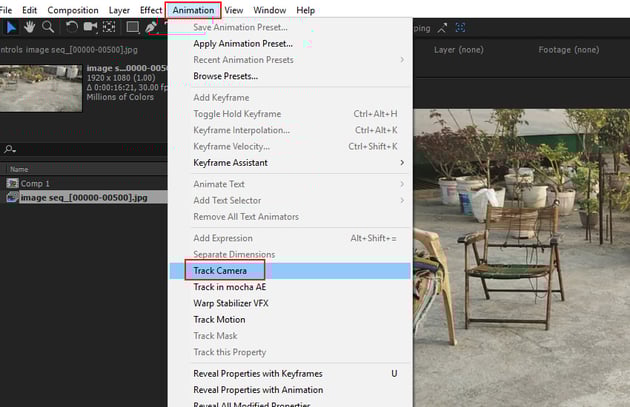Close the Animation menu via its title
This screenshot has height=407, width=630.
[193, 10]
